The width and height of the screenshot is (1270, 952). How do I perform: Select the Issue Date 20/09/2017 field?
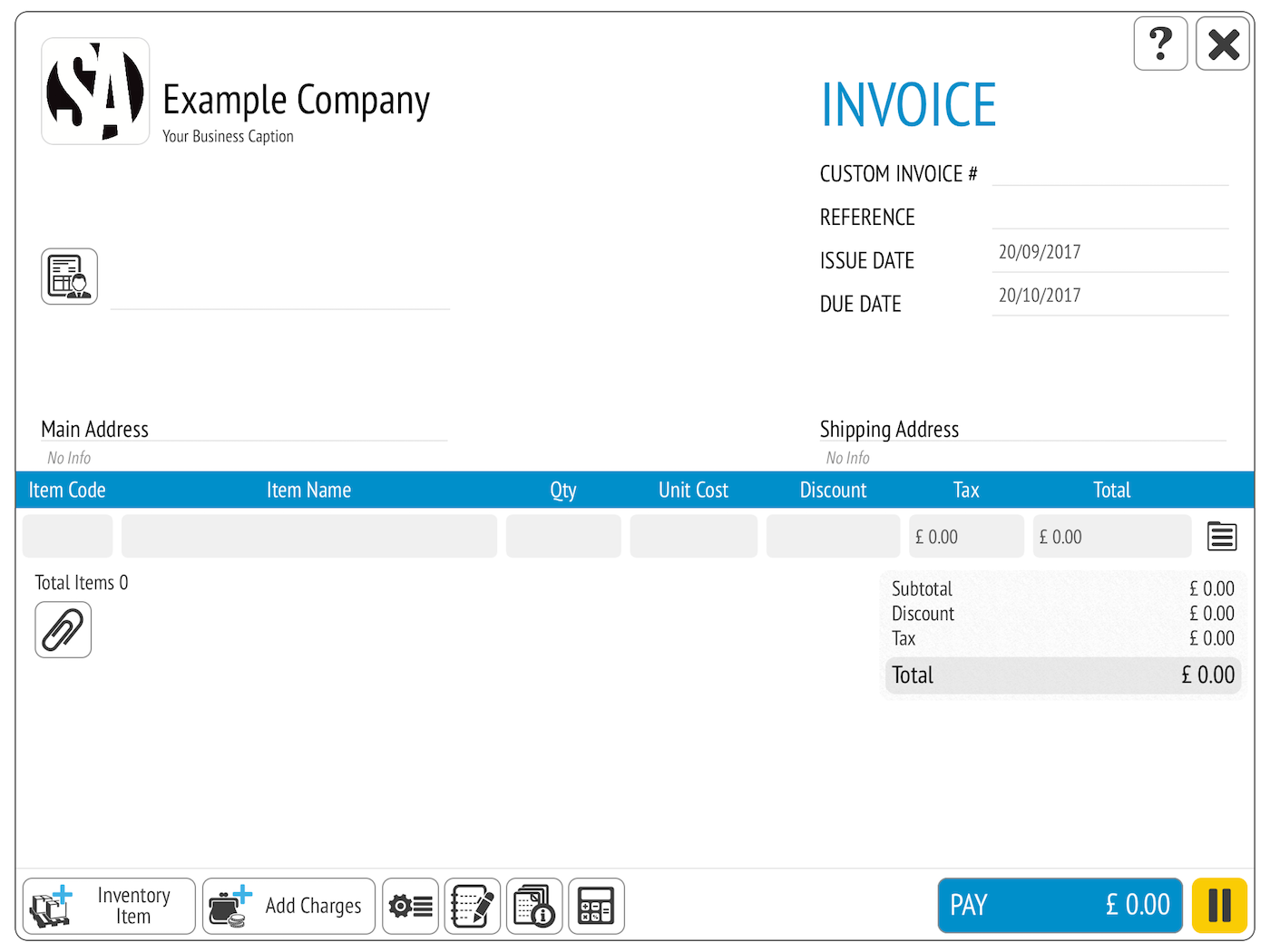pos(1110,254)
